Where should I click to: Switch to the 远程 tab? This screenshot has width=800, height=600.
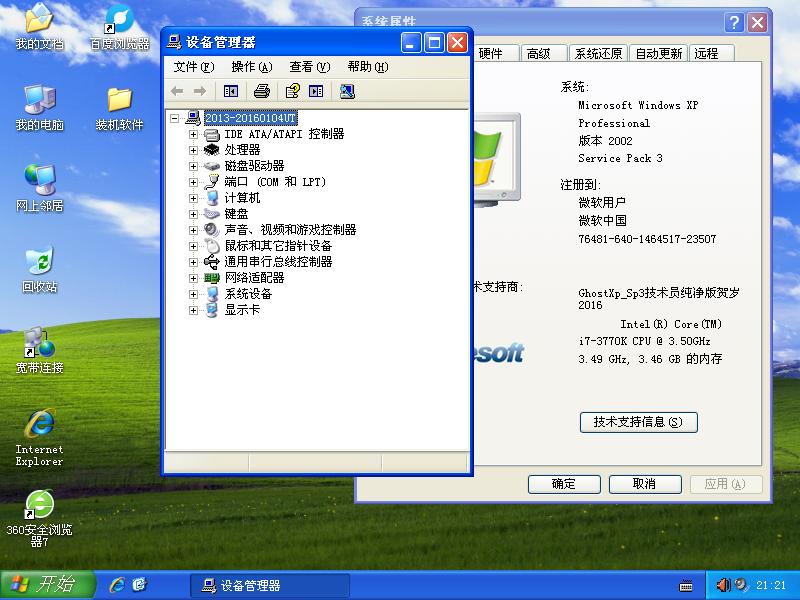coord(712,53)
